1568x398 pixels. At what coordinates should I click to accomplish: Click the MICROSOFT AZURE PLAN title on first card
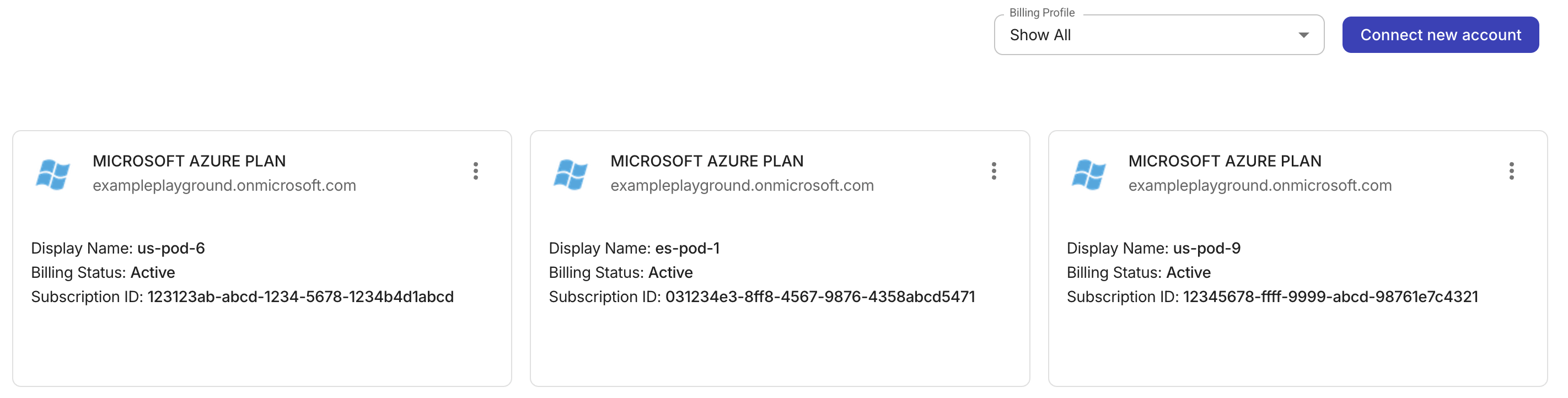(190, 160)
